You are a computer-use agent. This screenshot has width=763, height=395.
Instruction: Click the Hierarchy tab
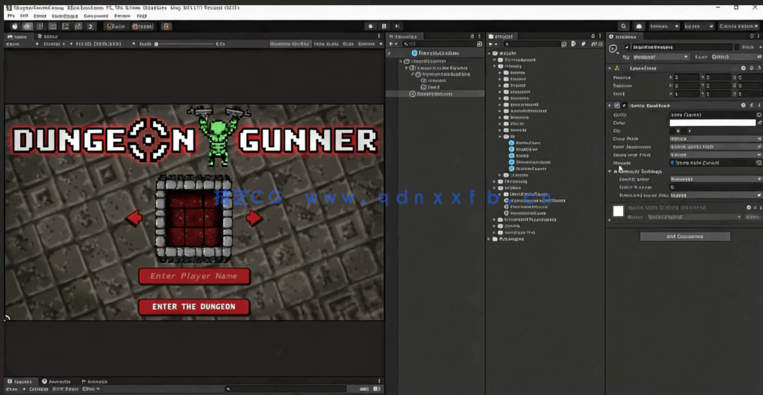(406, 36)
